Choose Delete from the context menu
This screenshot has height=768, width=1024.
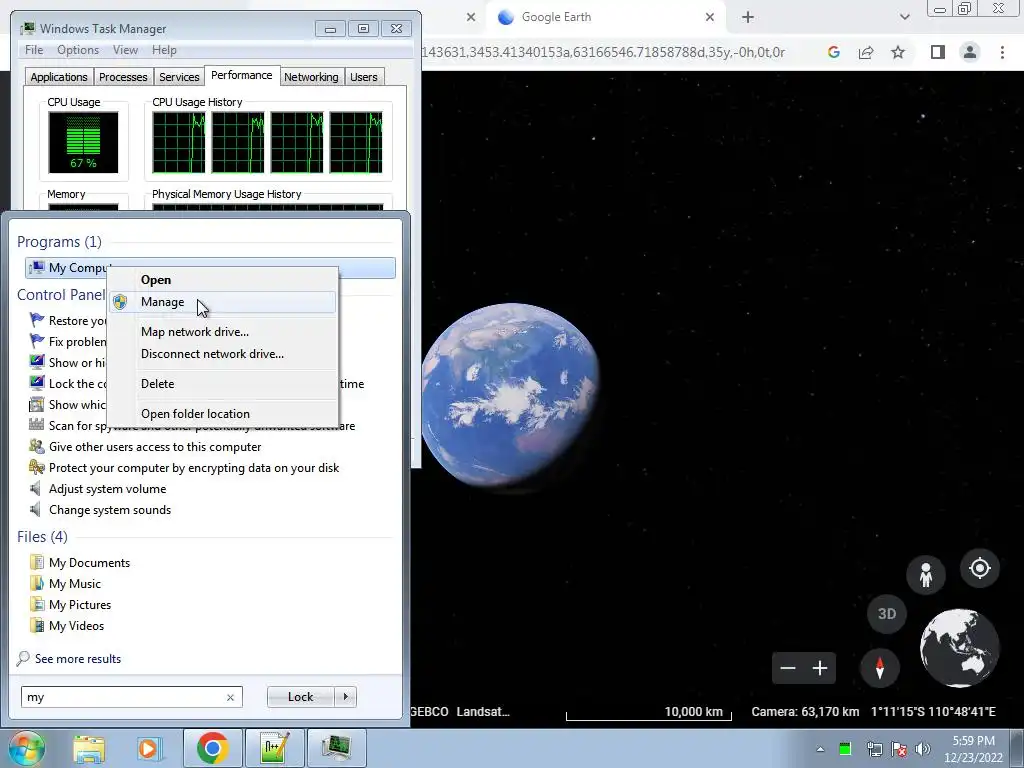point(223,384)
